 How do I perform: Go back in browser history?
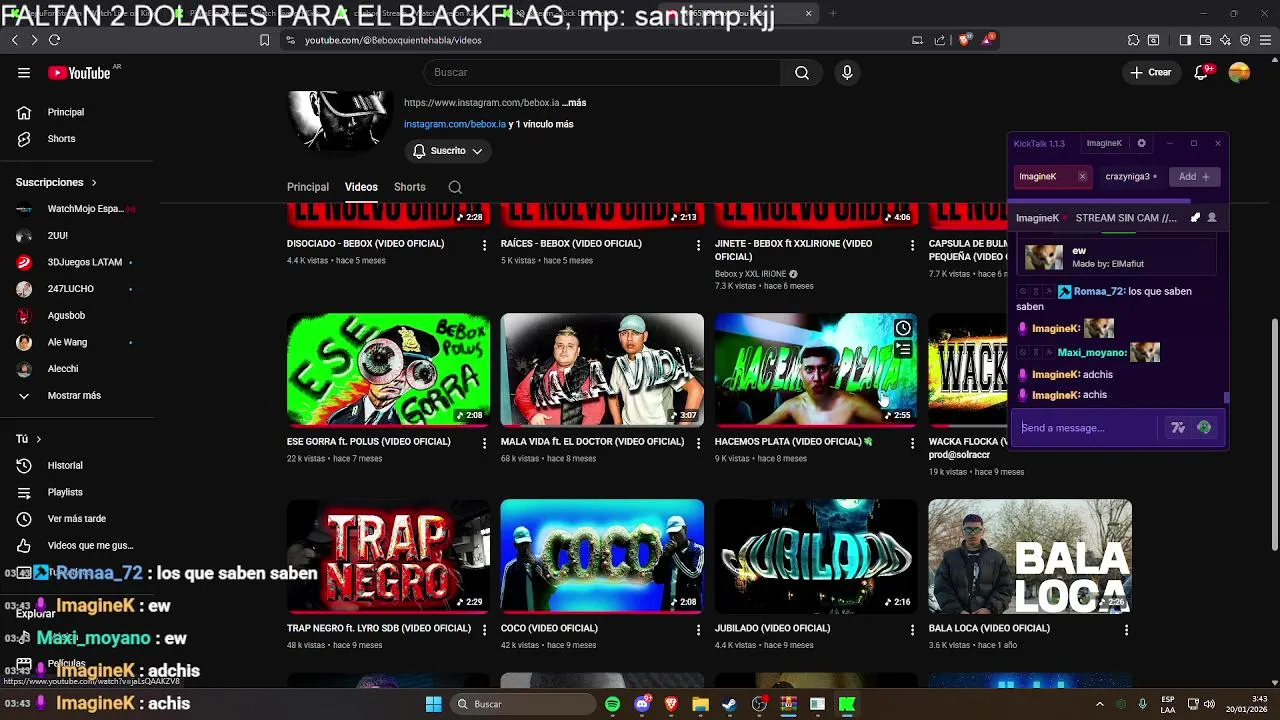pyautogui.click(x=14, y=40)
